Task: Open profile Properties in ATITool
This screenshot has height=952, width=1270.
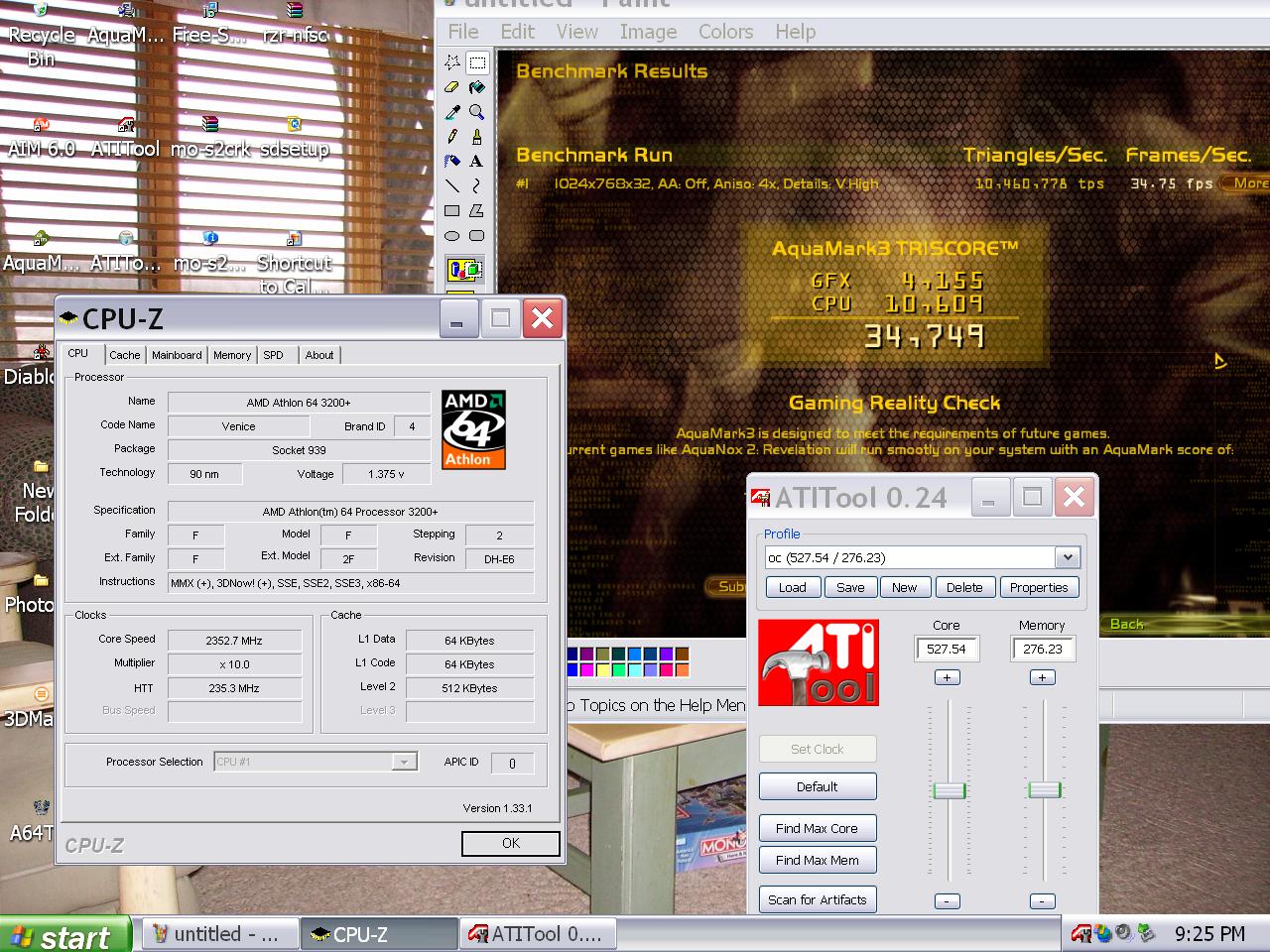Action: click(x=1039, y=587)
